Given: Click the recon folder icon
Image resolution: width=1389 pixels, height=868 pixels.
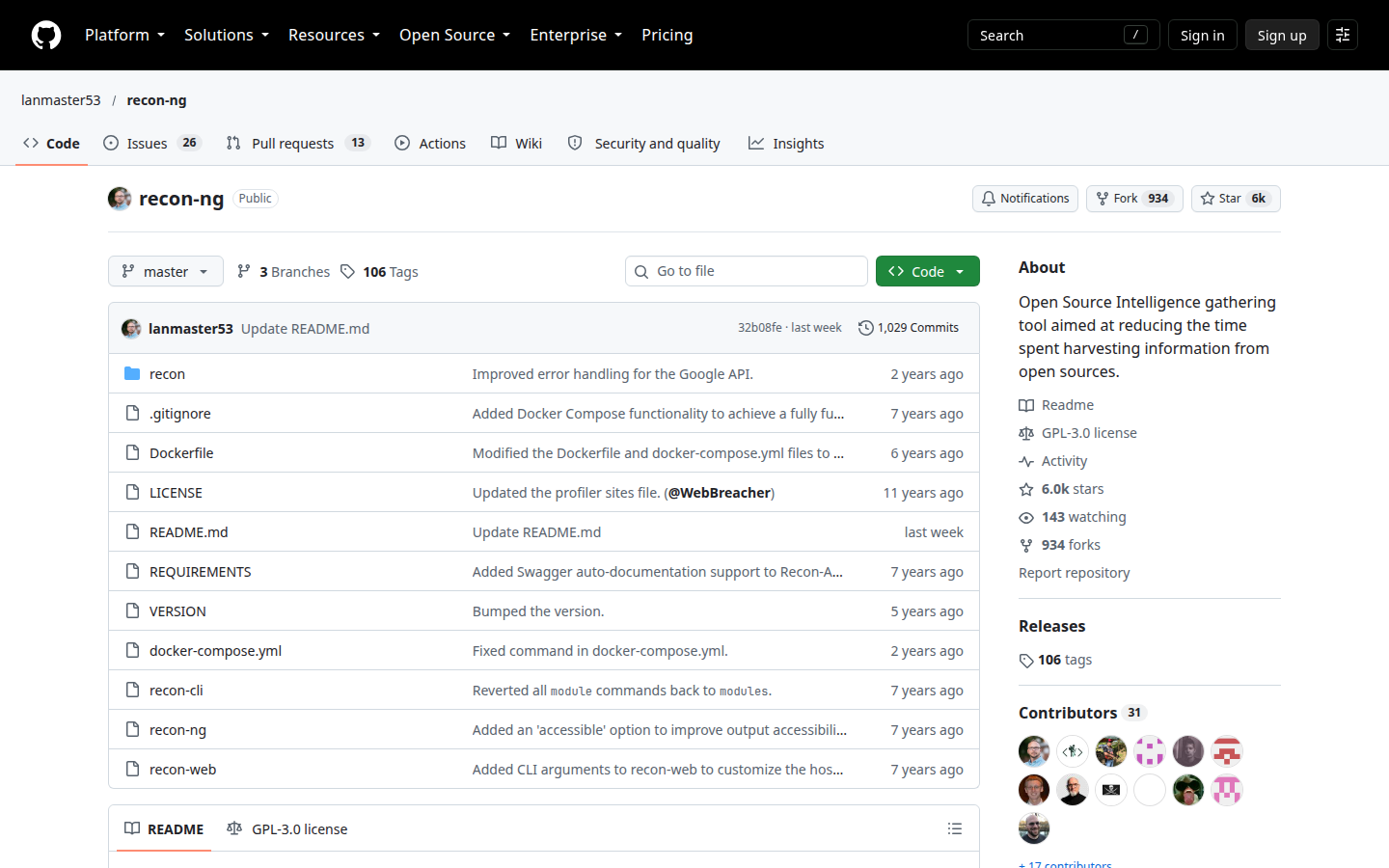Looking at the screenshot, I should pos(132,374).
